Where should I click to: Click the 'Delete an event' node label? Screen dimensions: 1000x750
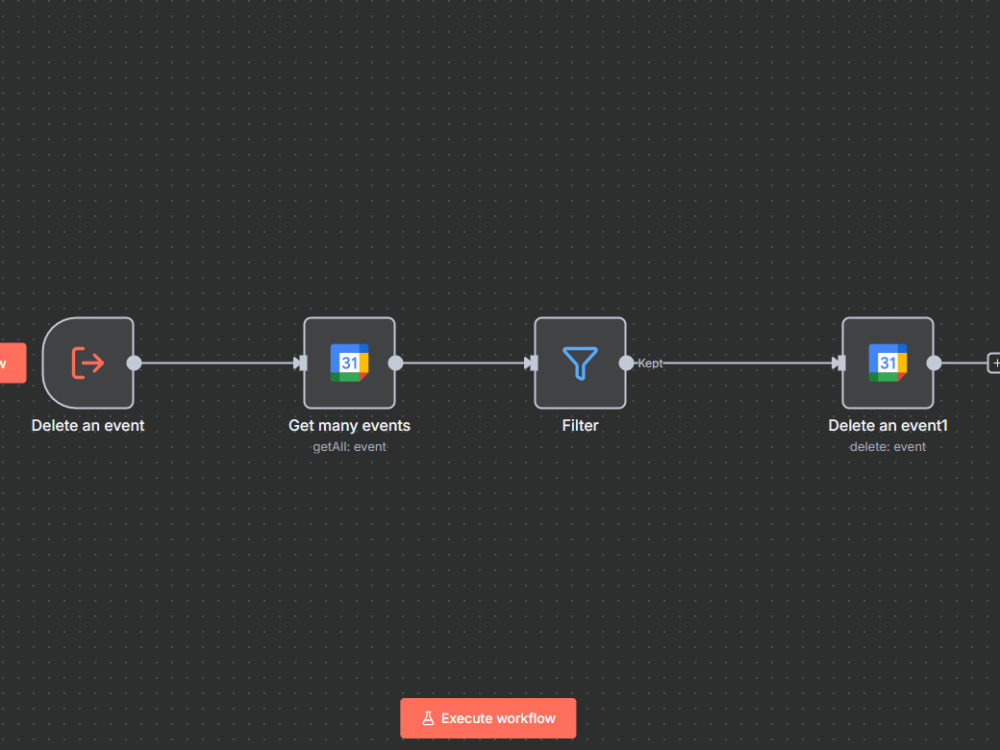coord(88,425)
